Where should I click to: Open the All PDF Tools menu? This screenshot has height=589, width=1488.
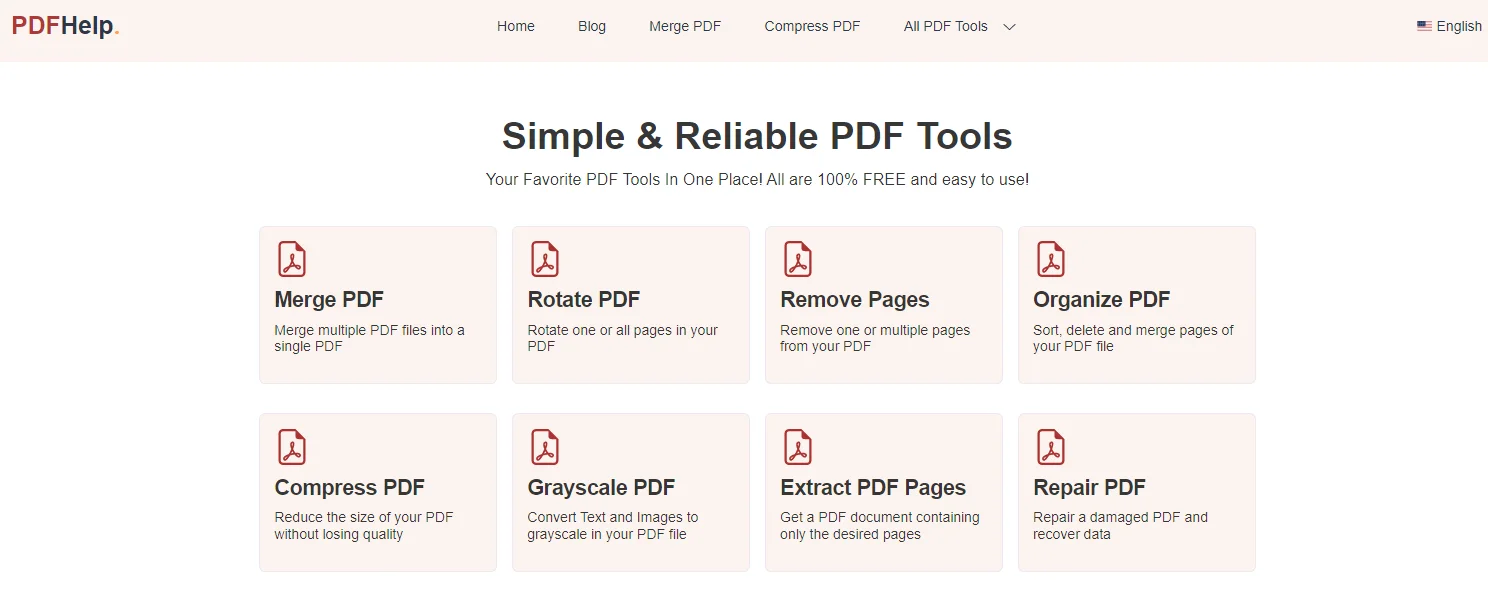(946, 26)
